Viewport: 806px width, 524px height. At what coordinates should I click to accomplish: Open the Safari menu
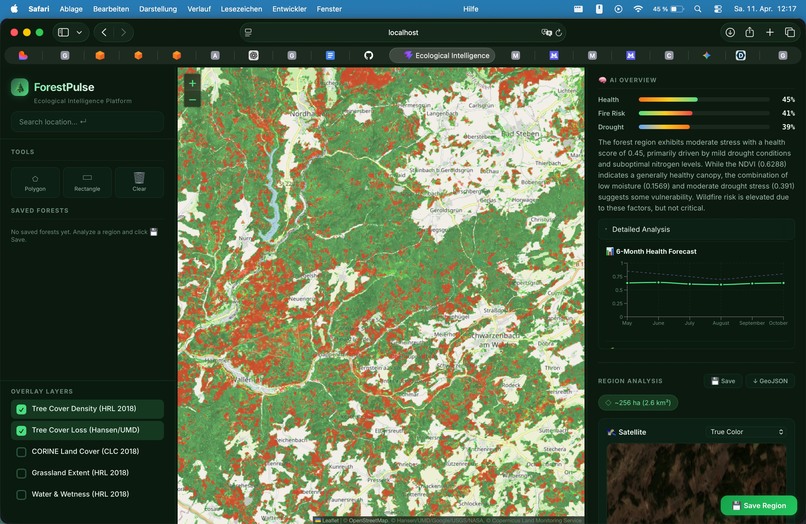tap(39, 9)
